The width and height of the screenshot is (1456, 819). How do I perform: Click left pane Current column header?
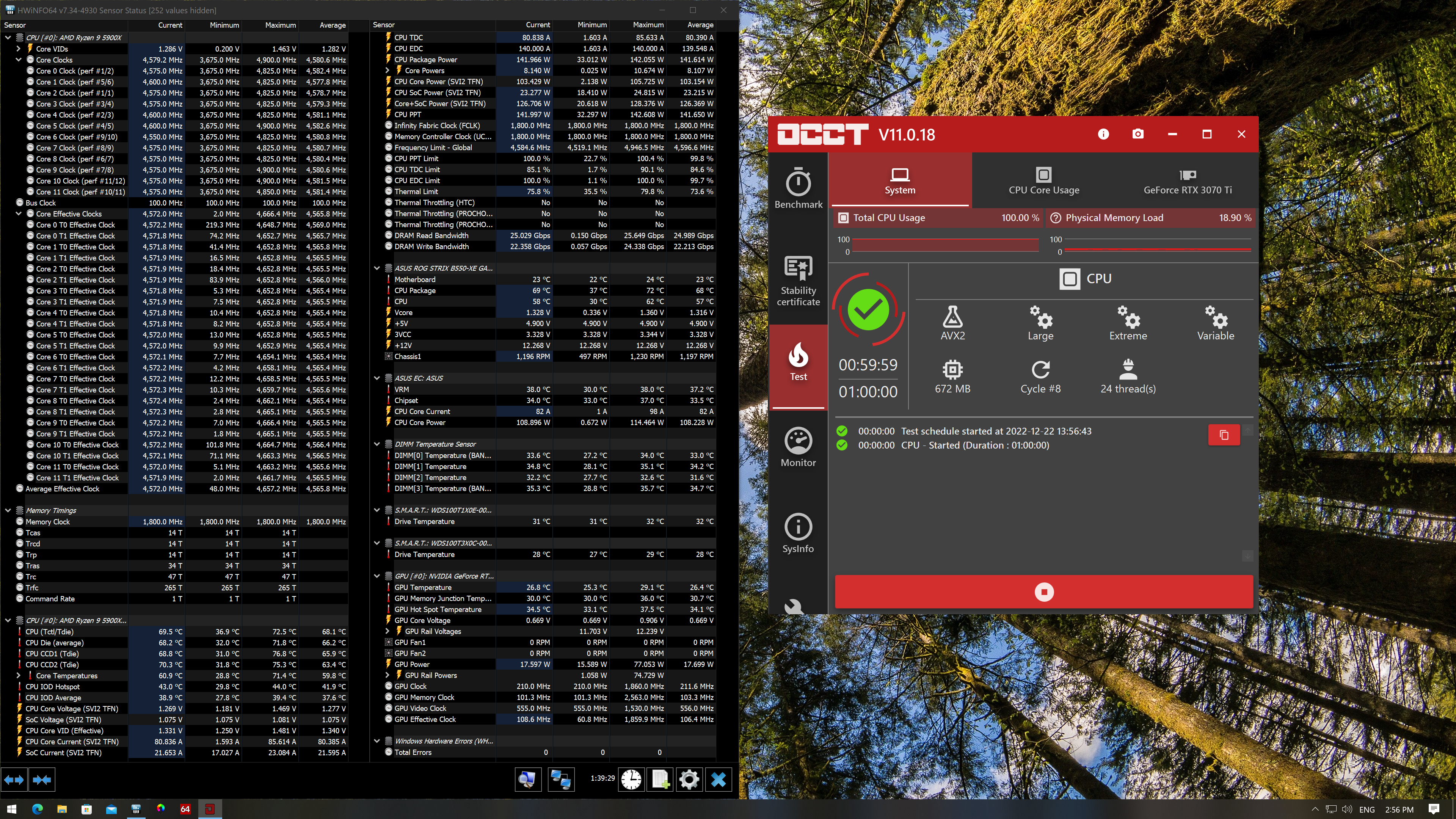click(157, 25)
